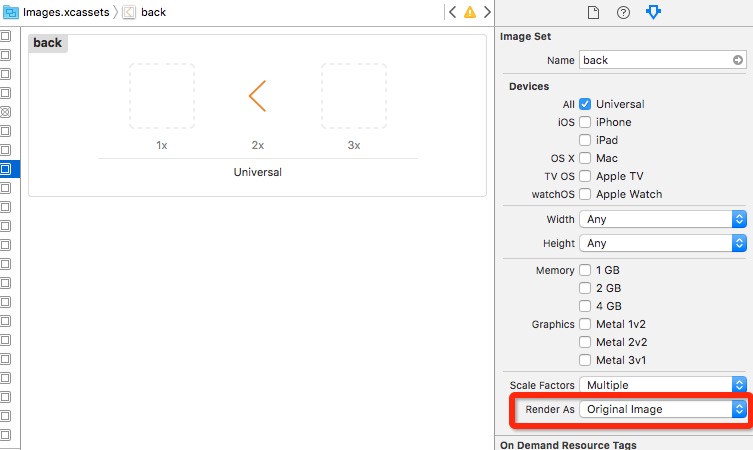Open the Width dropdown

click(x=663, y=219)
